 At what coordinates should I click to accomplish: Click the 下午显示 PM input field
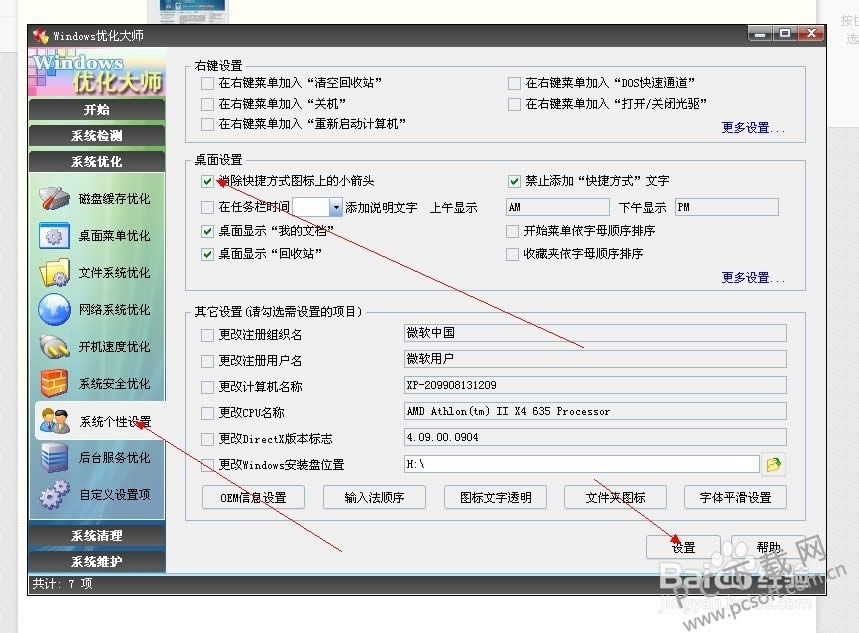(726, 207)
